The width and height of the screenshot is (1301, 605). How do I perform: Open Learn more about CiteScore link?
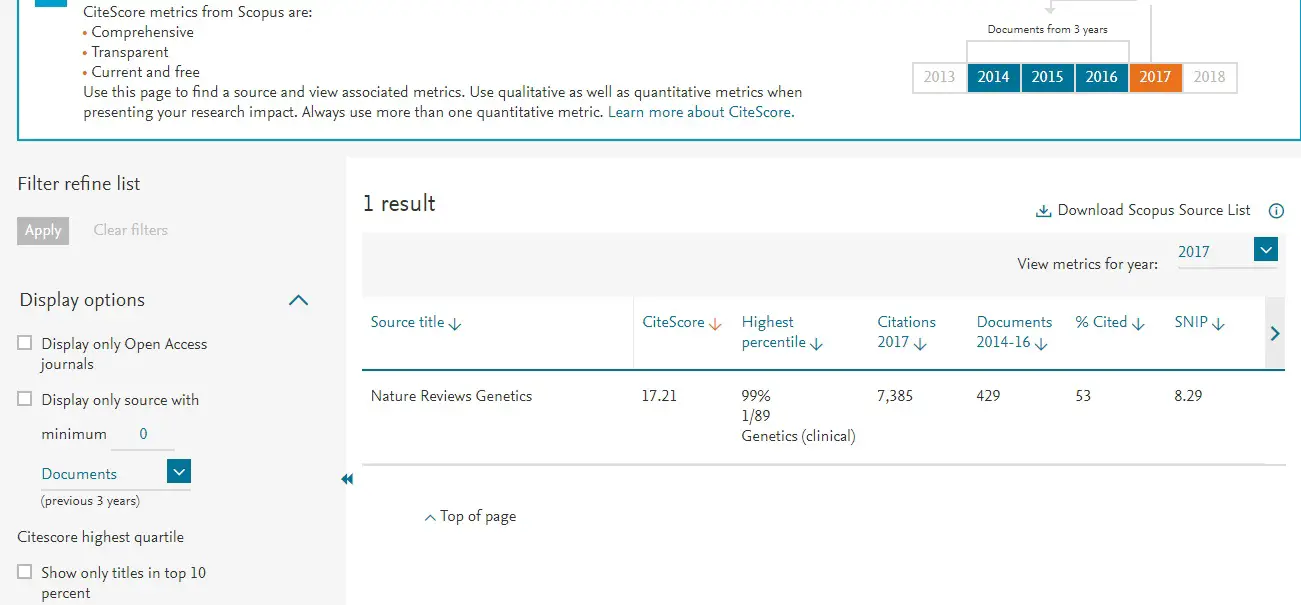[700, 112]
